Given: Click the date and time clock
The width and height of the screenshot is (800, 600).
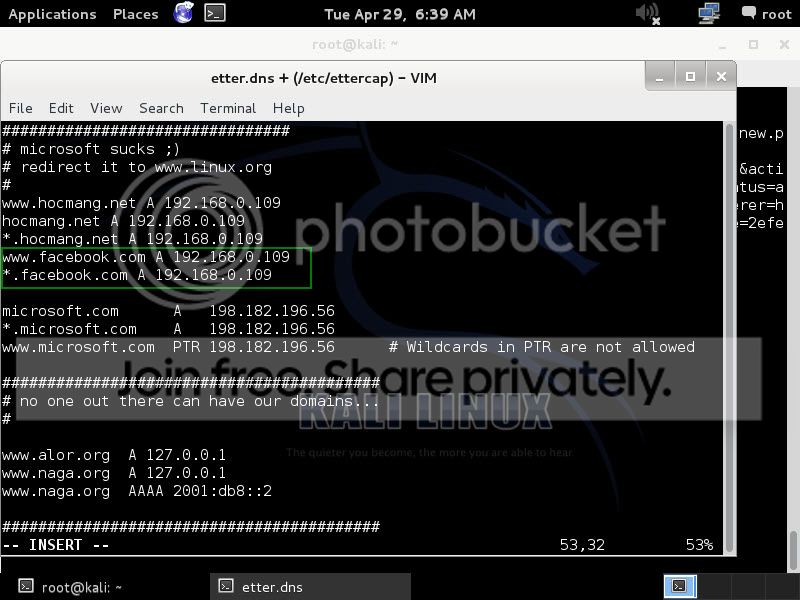Looking at the screenshot, I should (399, 14).
